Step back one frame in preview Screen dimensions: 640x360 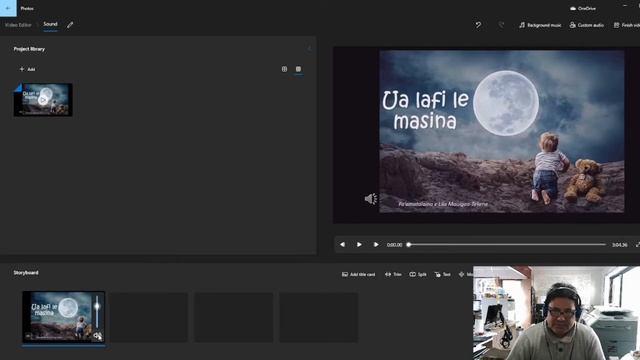(342, 244)
